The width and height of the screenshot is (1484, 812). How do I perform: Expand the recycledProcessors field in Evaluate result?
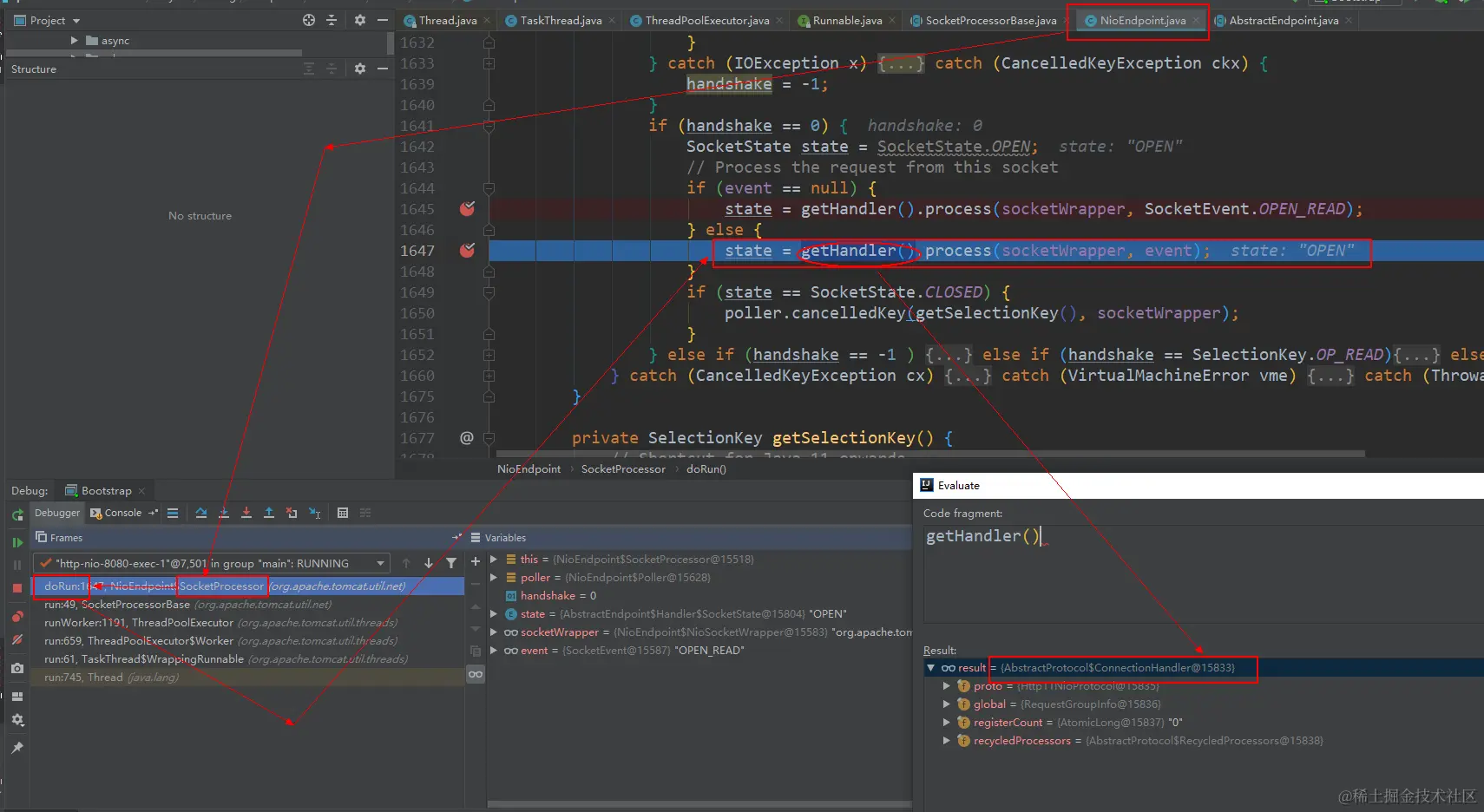tap(947, 741)
